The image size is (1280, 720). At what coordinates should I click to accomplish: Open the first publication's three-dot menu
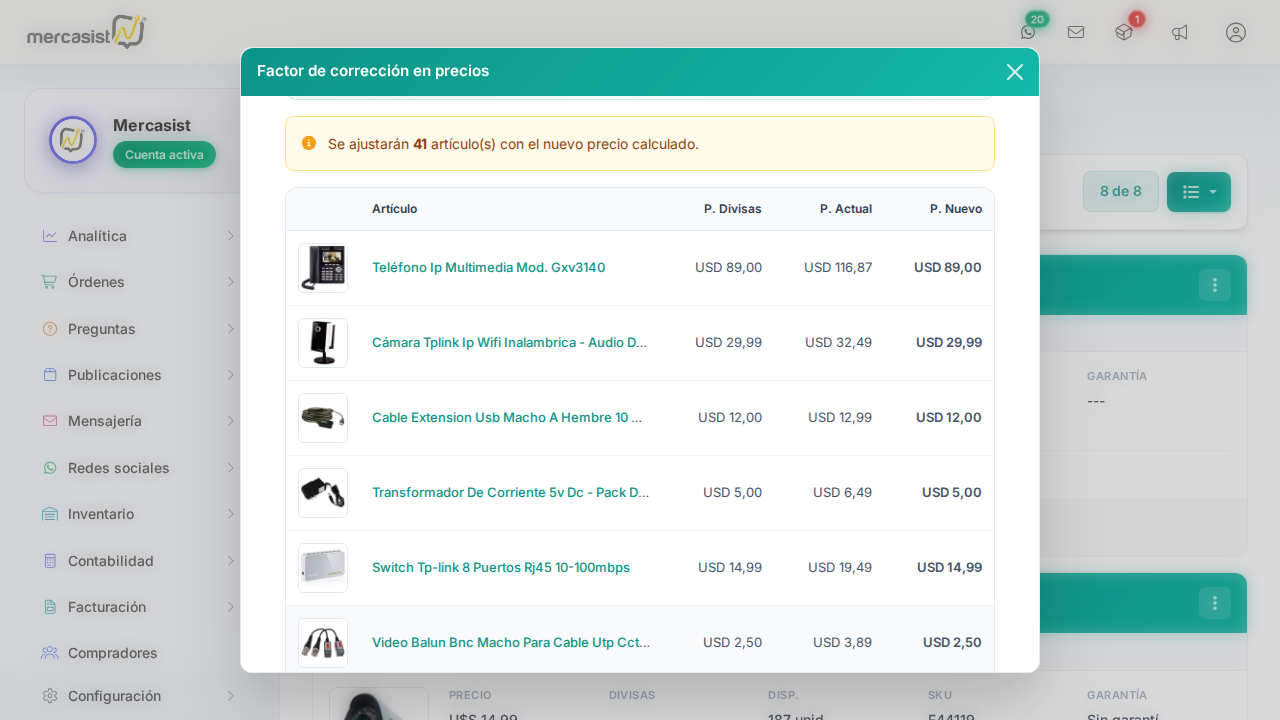coord(1214,285)
